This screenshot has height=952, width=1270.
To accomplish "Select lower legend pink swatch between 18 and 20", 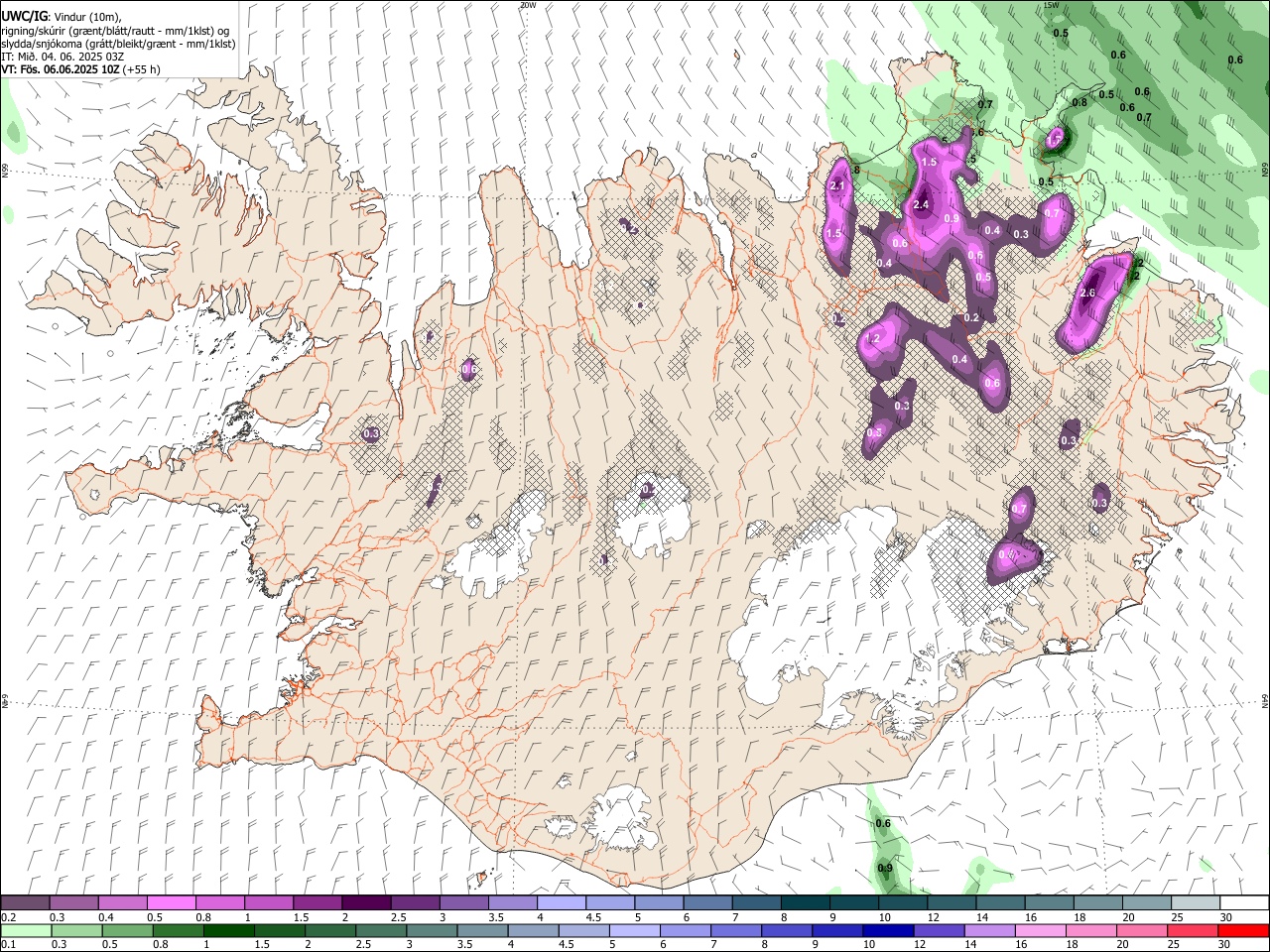I will tap(1089, 930).
